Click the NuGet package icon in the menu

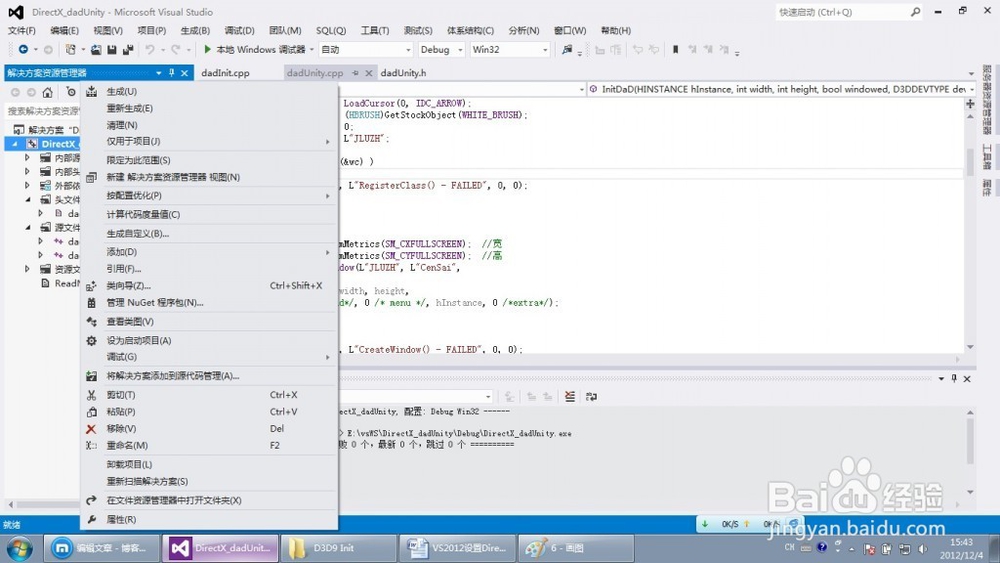(x=91, y=303)
